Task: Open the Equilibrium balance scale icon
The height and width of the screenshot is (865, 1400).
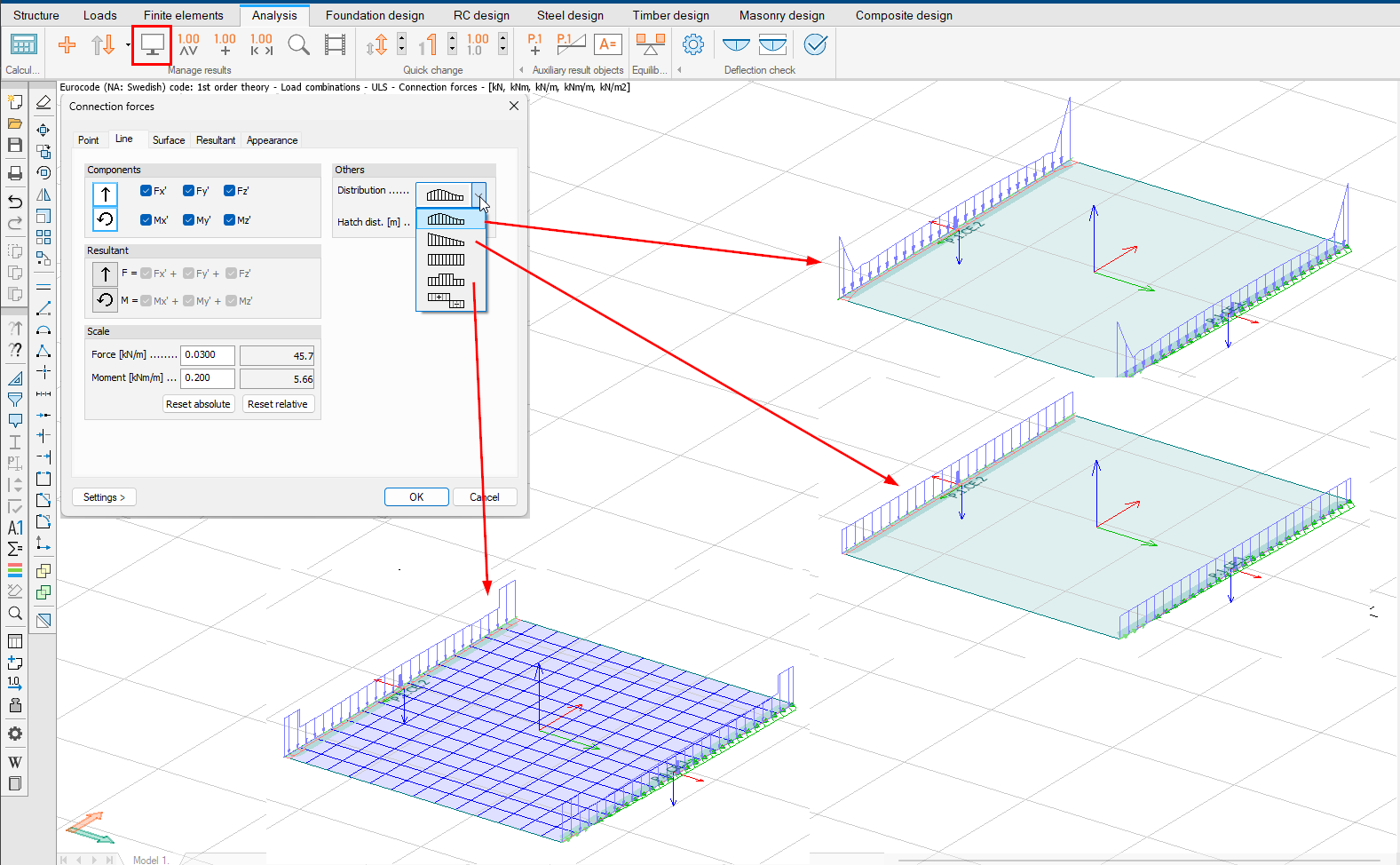Action: click(x=651, y=44)
